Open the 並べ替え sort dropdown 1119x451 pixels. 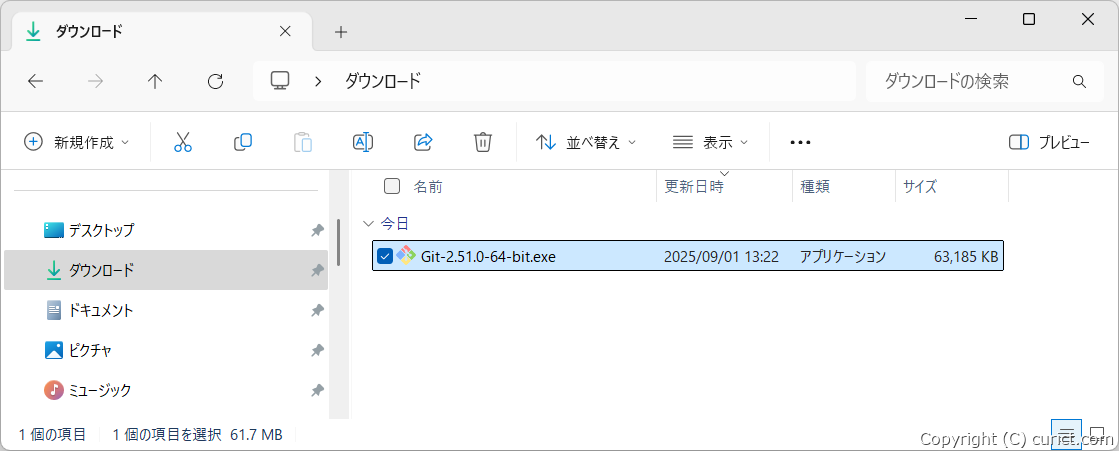[586, 142]
